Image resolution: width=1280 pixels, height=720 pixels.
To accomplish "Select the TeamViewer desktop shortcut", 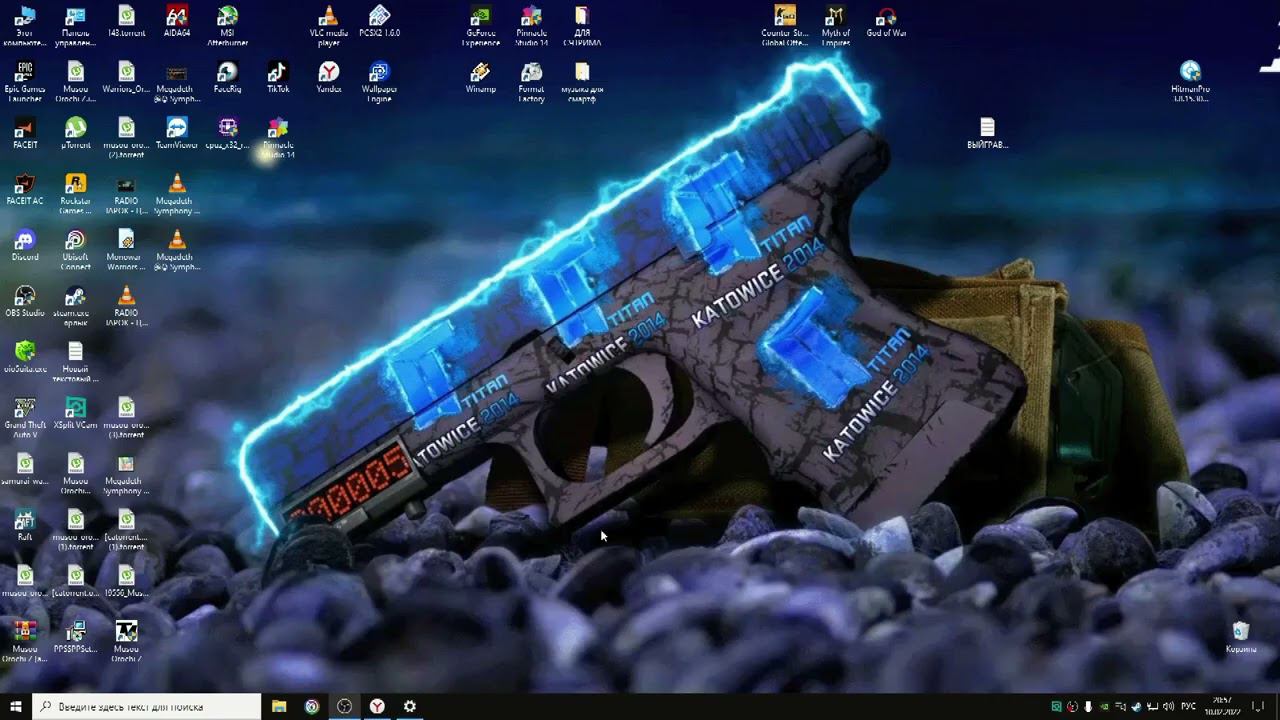I will [177, 134].
